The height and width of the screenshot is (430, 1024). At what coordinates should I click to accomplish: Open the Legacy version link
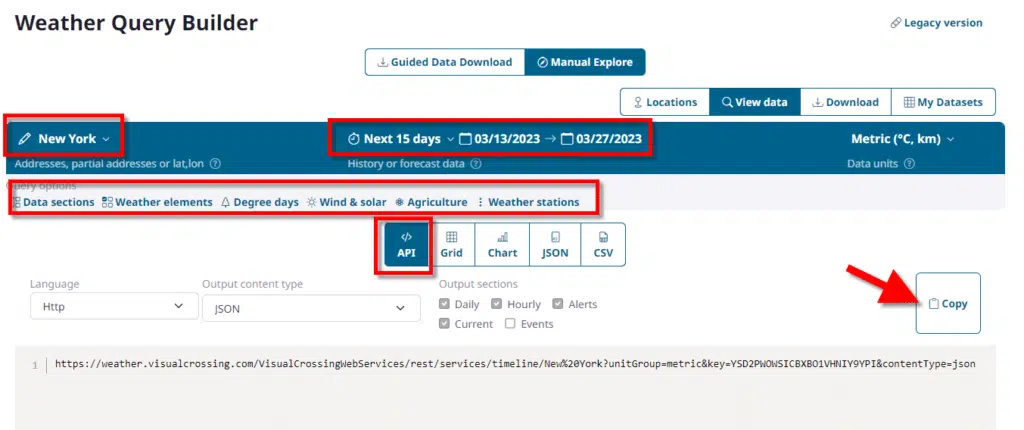coord(936,23)
